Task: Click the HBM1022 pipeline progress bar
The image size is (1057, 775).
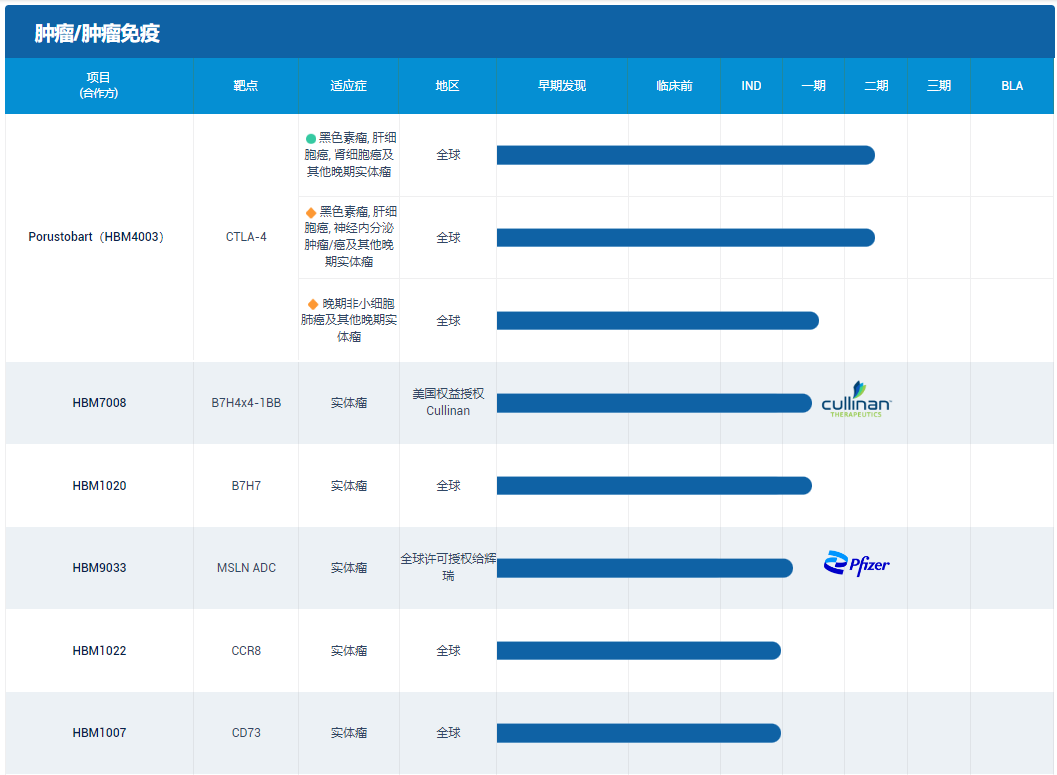Action: click(638, 651)
